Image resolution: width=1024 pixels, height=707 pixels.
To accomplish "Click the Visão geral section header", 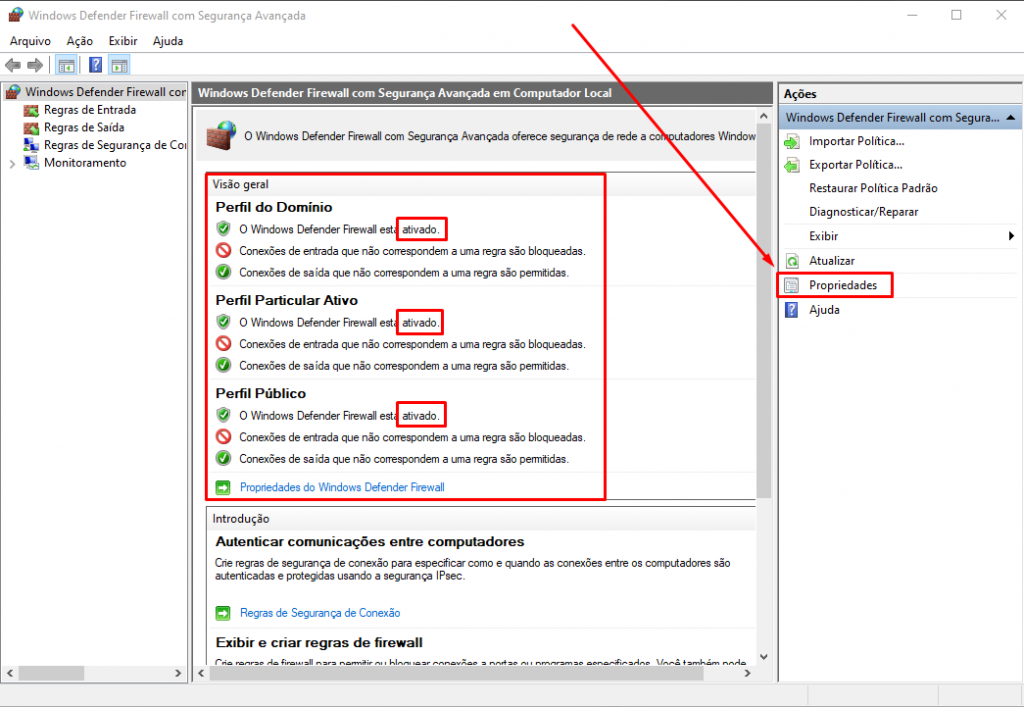I will click(240, 185).
